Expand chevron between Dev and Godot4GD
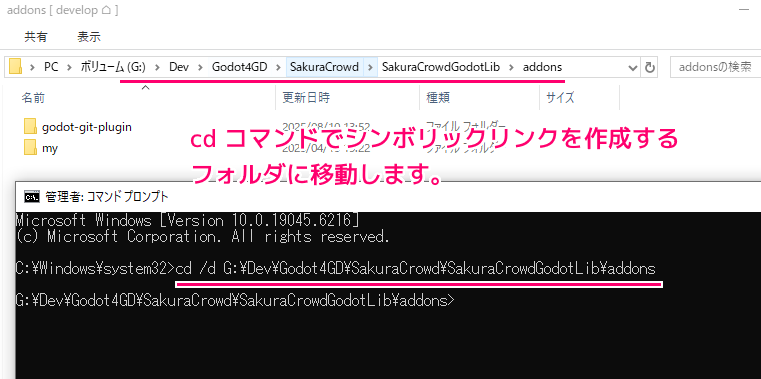This screenshot has height=379, width=761. pyautogui.click(x=200, y=67)
